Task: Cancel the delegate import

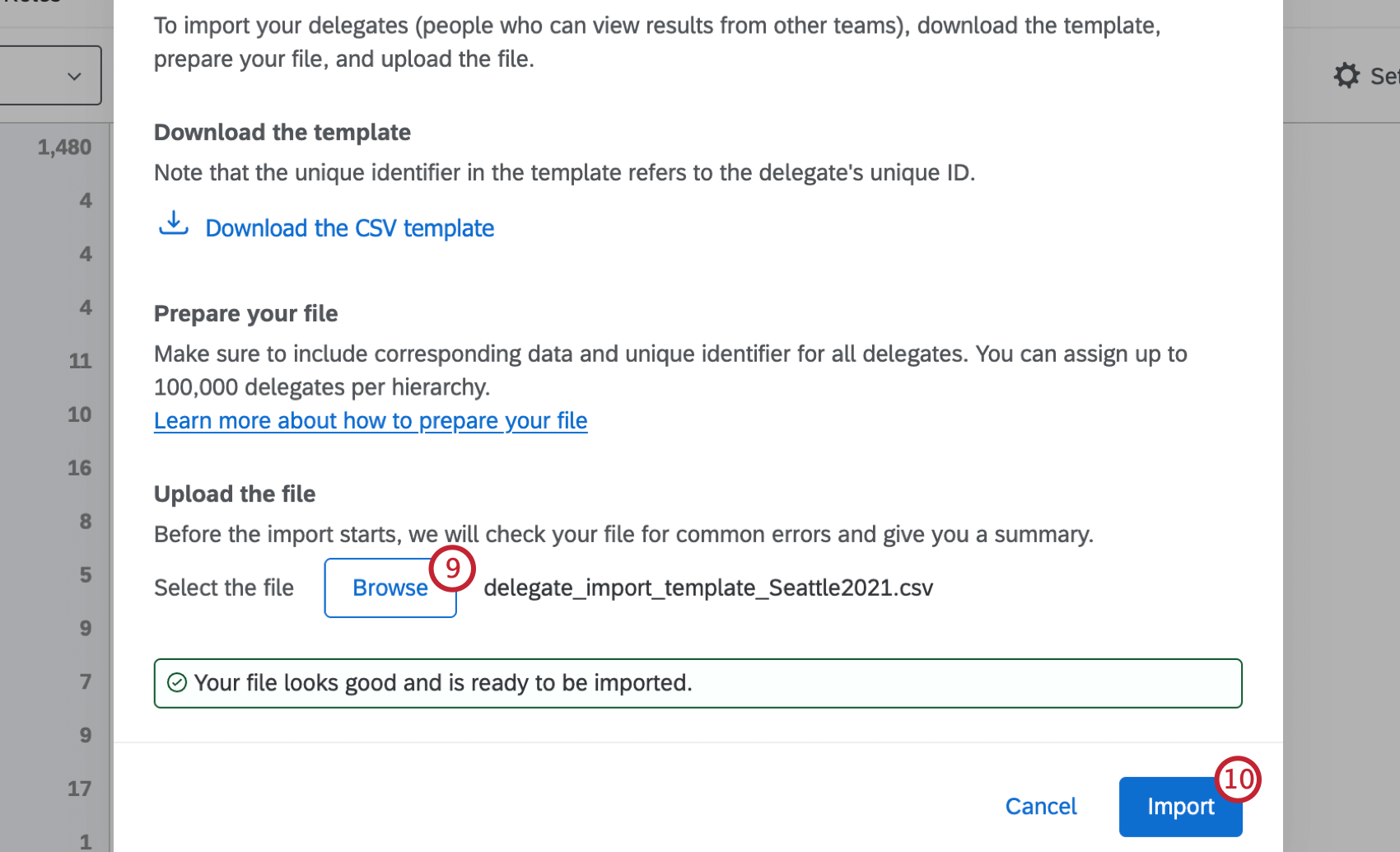Action: point(1040,807)
